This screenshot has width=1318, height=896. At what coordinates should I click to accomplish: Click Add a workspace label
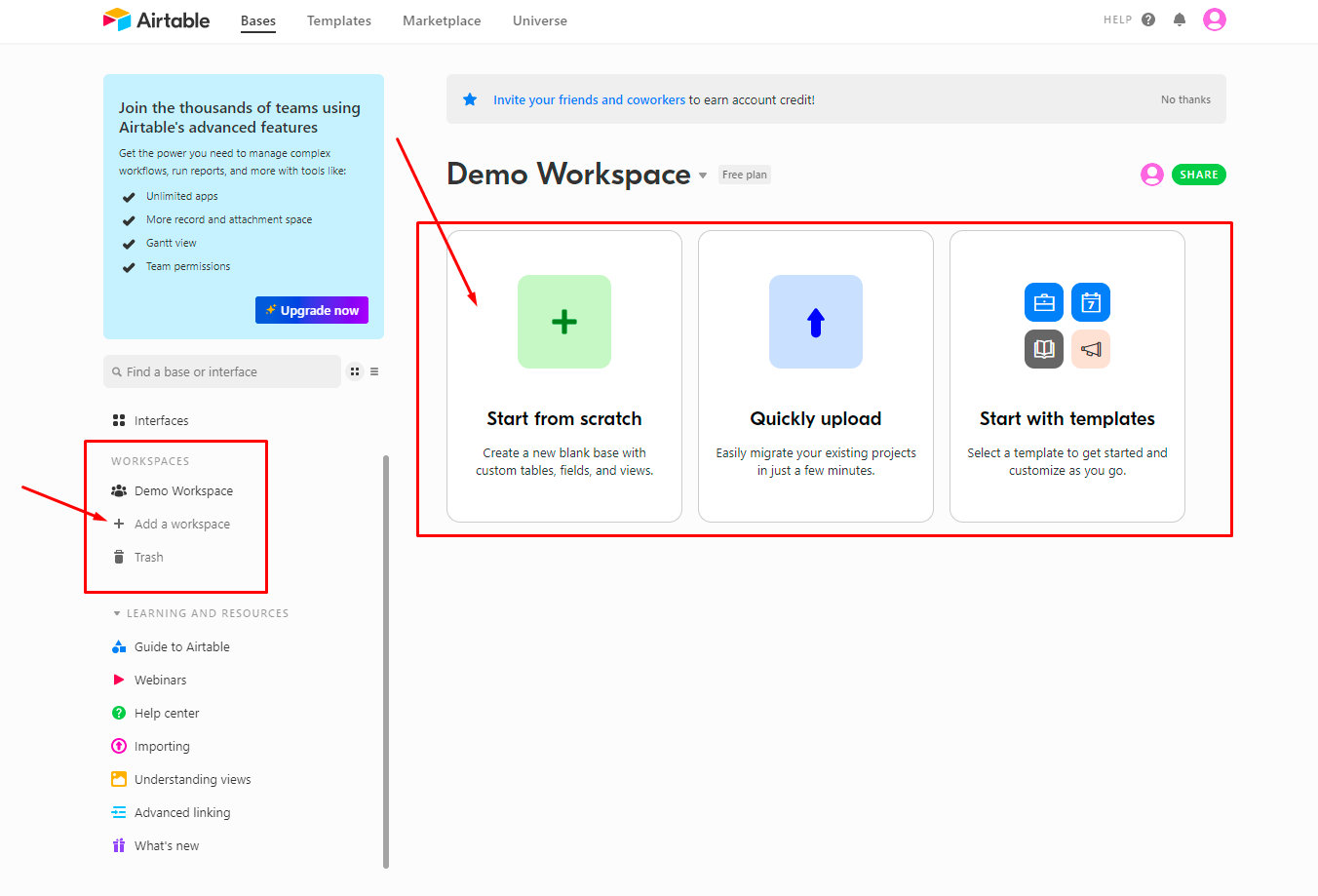182,524
